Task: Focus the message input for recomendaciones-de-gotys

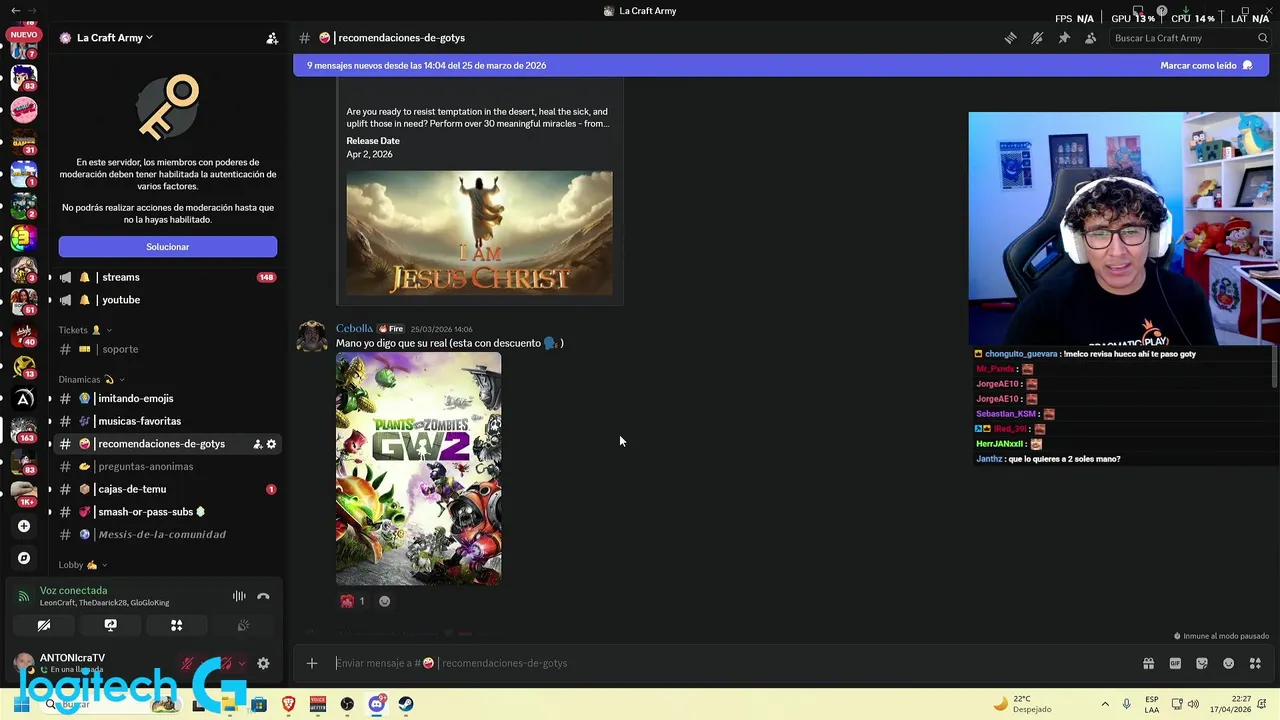Action: click(735, 663)
